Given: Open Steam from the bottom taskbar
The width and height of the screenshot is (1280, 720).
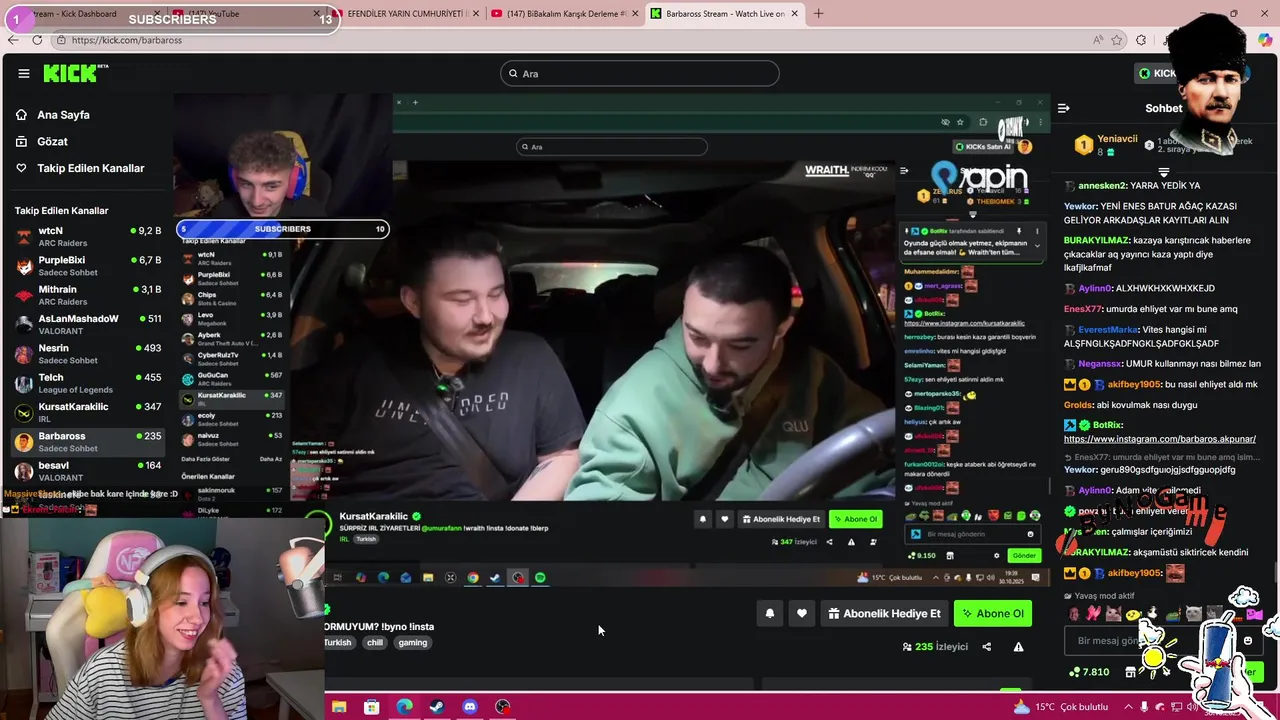Looking at the screenshot, I should point(437,707).
